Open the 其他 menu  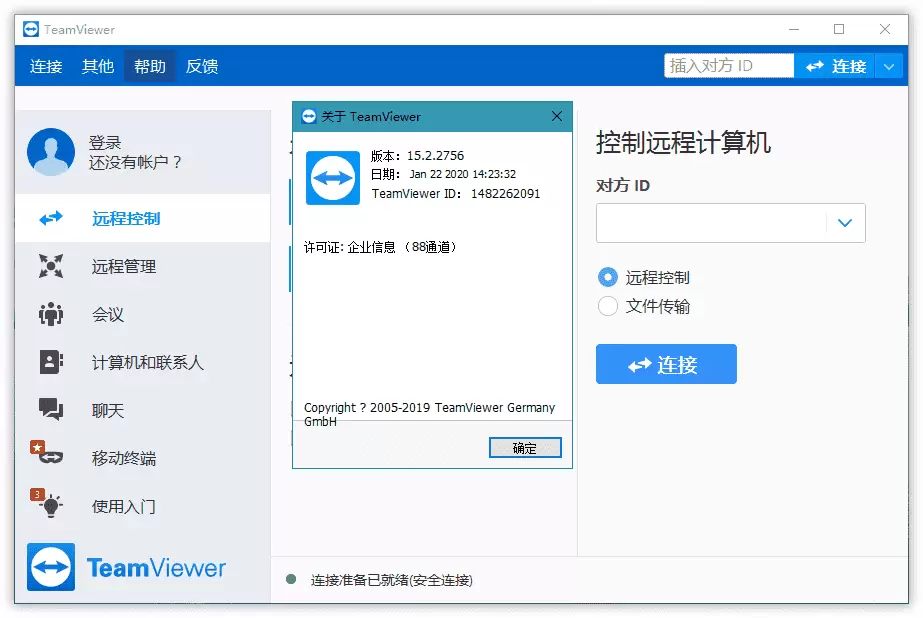click(98, 66)
